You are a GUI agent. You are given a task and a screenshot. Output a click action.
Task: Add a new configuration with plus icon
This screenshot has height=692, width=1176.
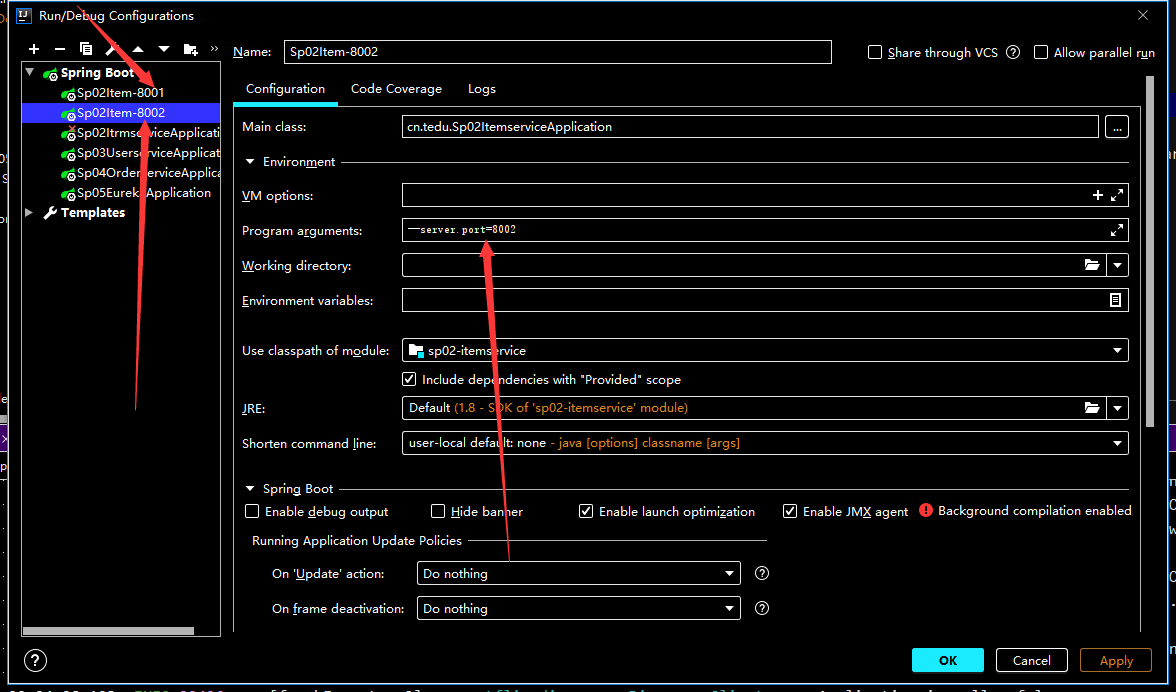[x=34, y=49]
